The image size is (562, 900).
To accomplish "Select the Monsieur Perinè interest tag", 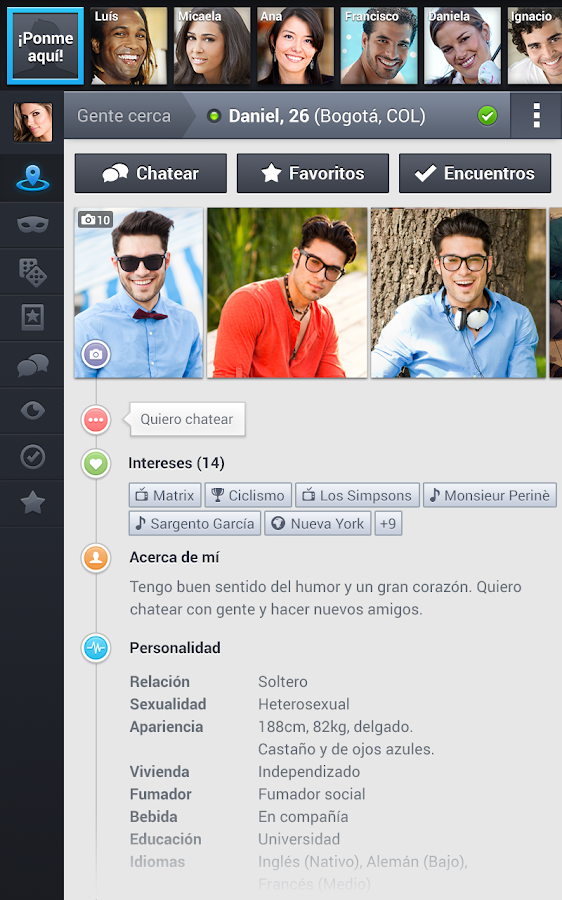I will click(x=490, y=495).
